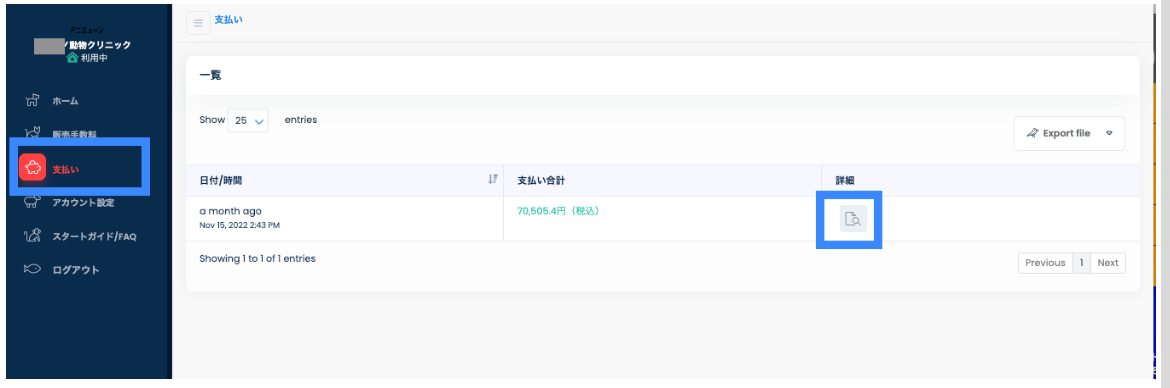1170x388 pixels.
Task: Open the Show entries count dropdown
Action: 248,120
